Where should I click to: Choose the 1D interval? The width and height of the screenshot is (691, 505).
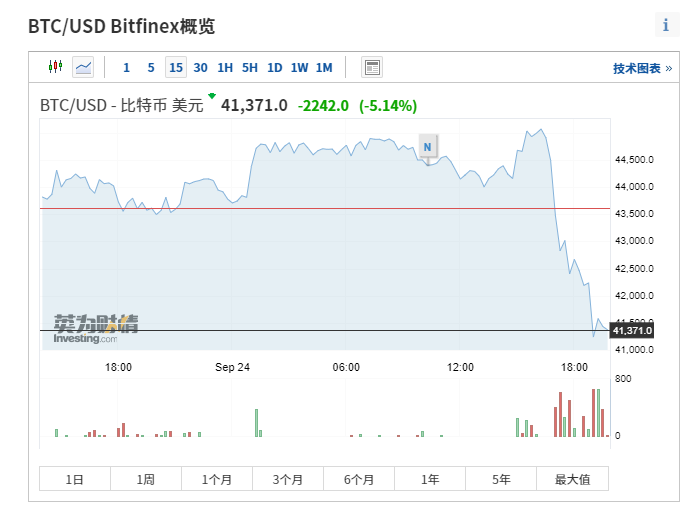[x=275, y=68]
